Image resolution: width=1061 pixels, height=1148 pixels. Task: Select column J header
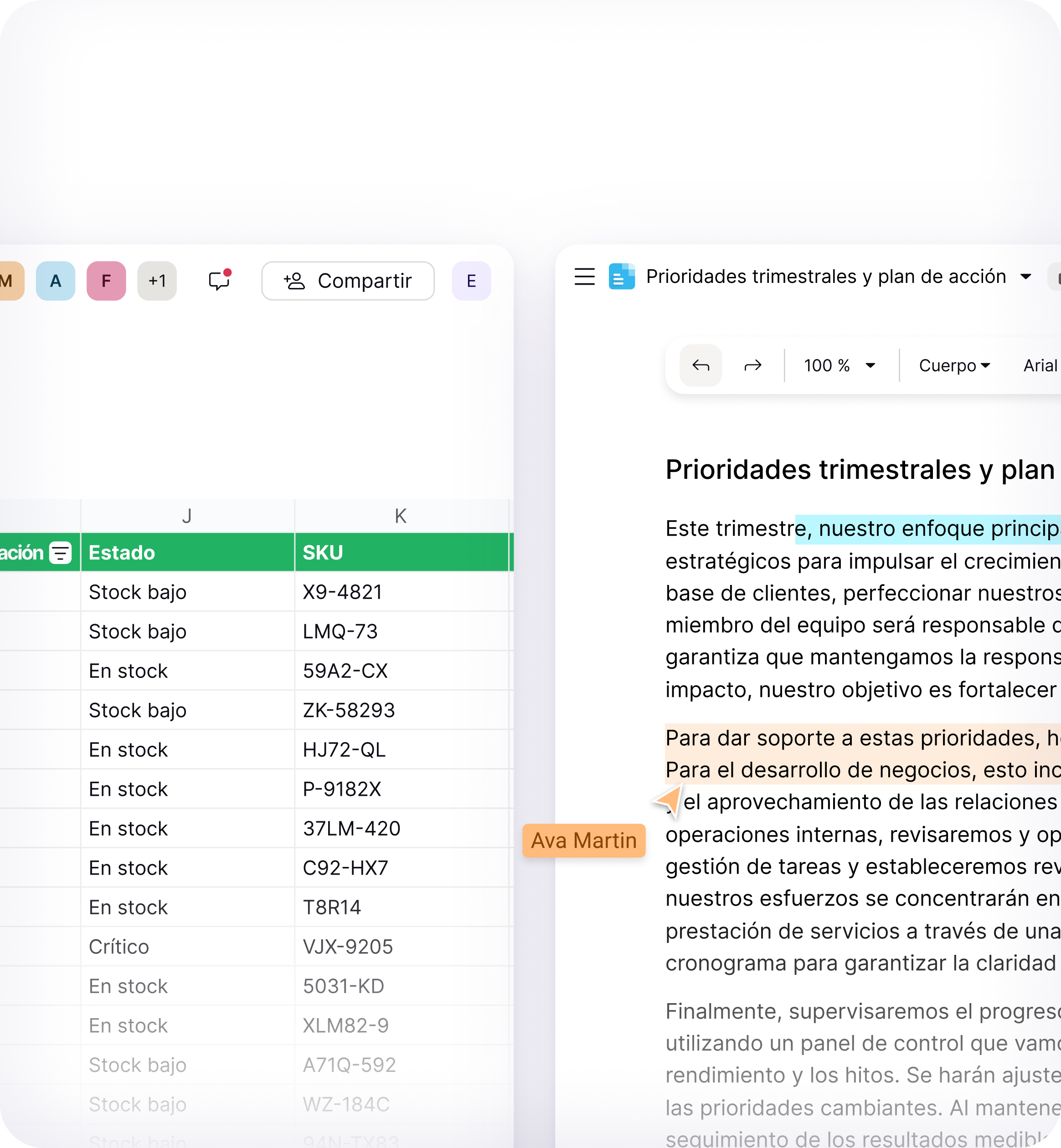[x=187, y=516]
